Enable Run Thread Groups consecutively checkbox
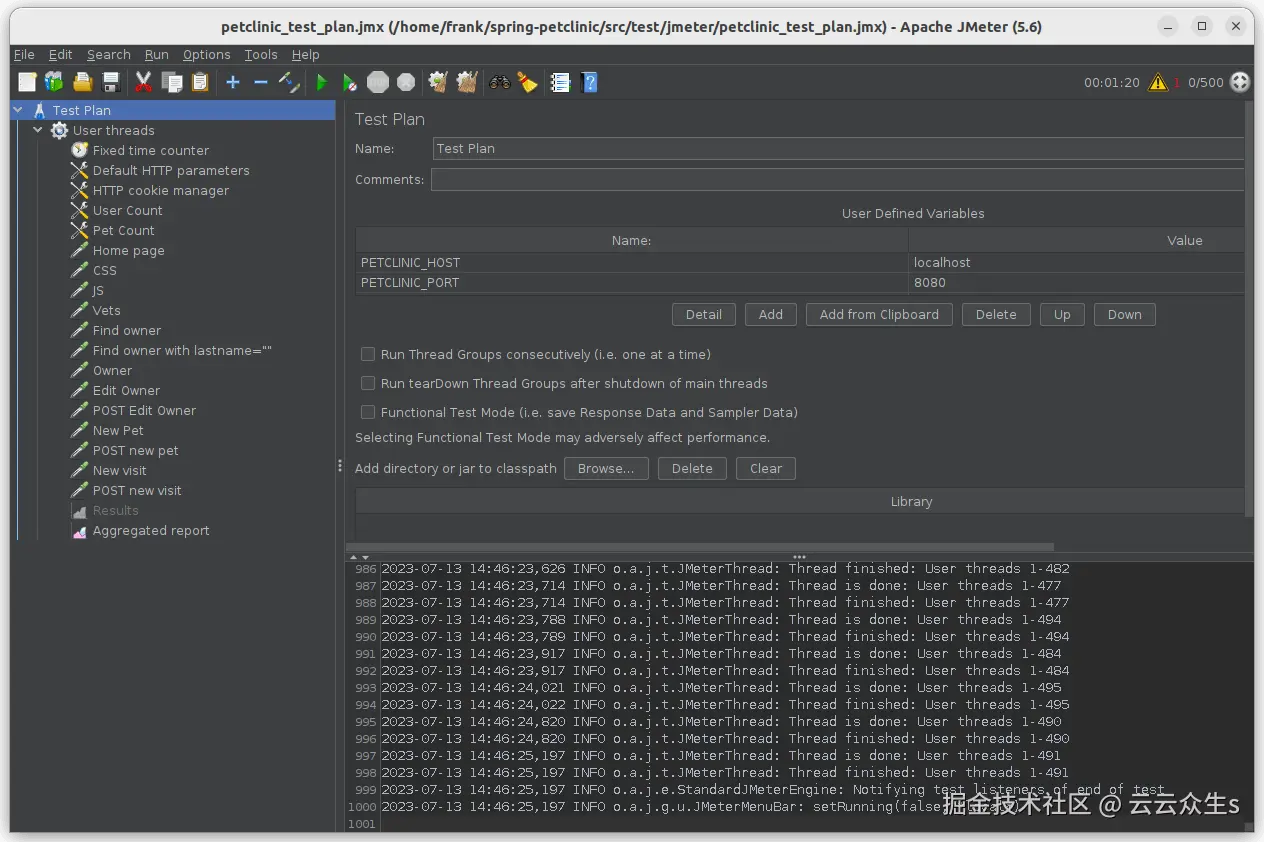The height and width of the screenshot is (842, 1264). point(368,354)
